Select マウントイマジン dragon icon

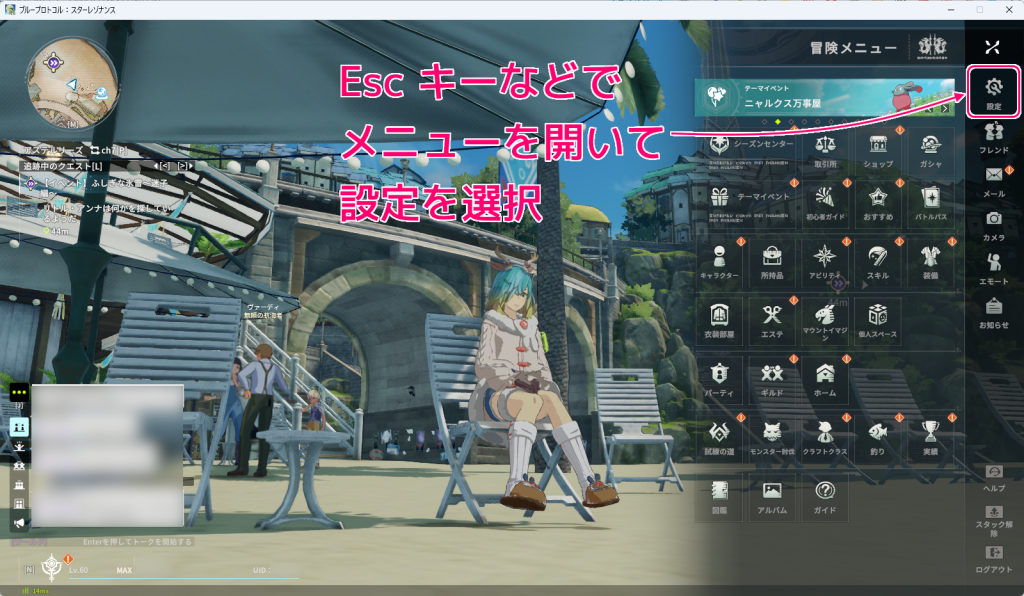pos(827,318)
